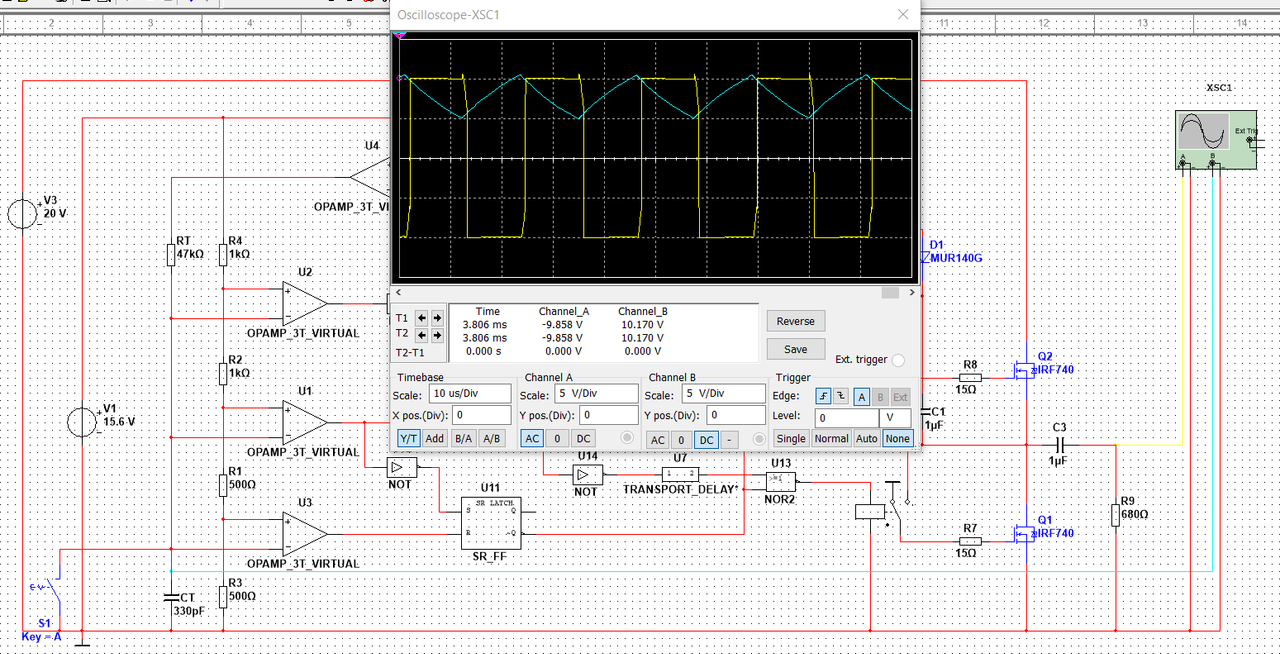Select the U3 op-amp on the schematic
1280x654 pixels.
click(x=306, y=533)
